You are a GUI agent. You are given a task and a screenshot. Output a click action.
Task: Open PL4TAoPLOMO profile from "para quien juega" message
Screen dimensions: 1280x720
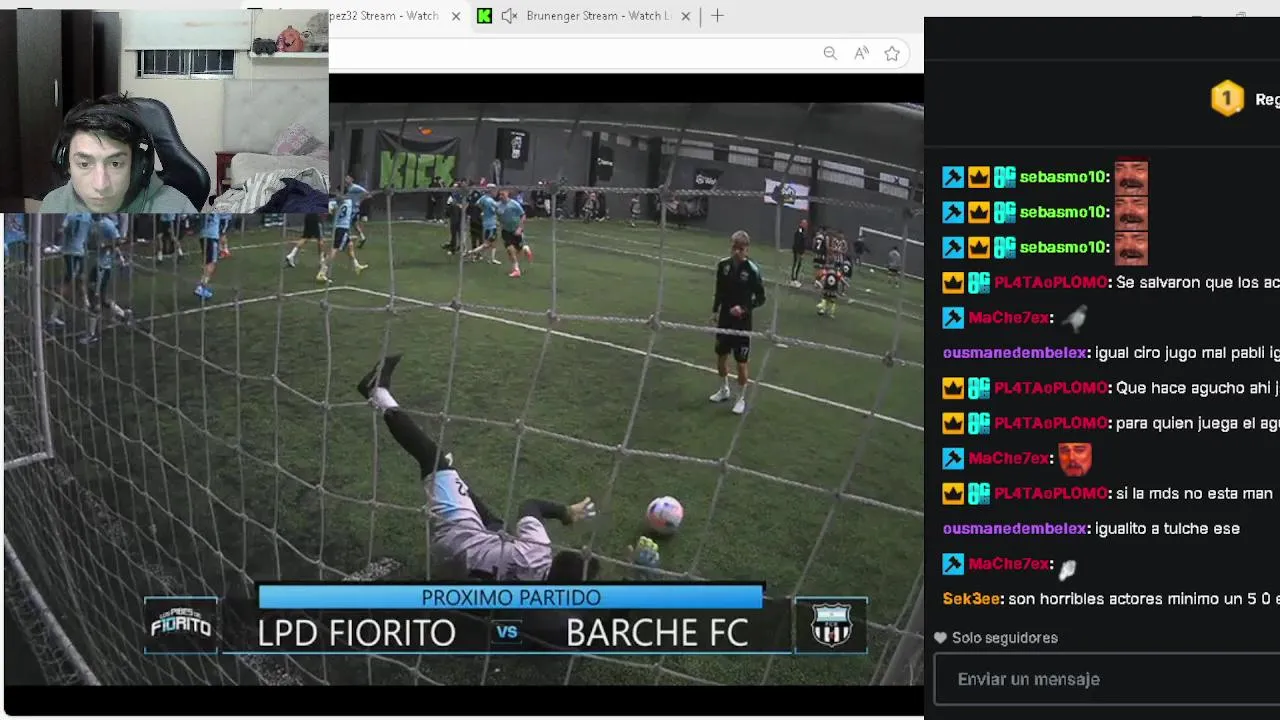point(1051,423)
